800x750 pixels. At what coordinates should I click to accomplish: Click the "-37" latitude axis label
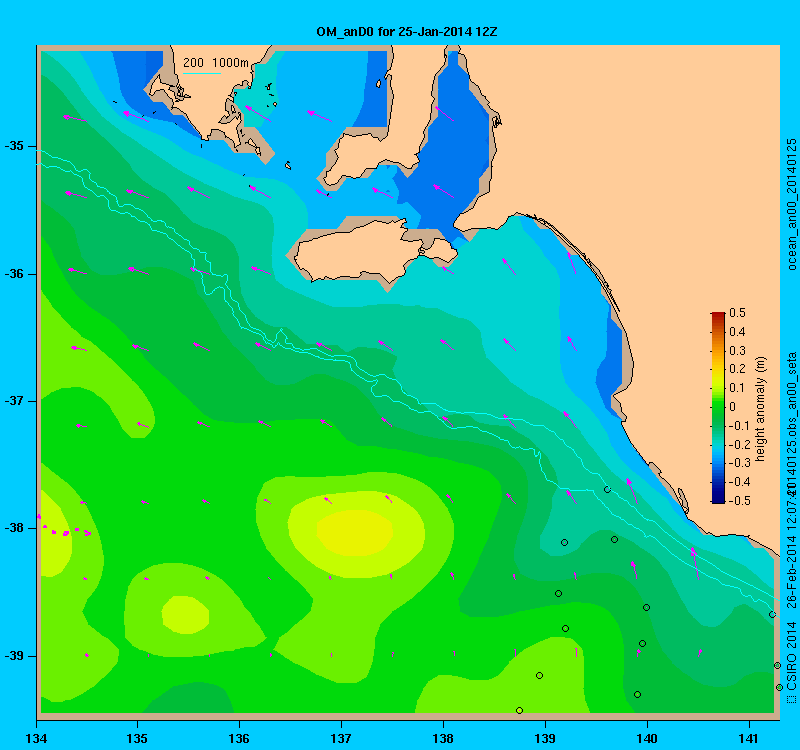tap(14, 401)
